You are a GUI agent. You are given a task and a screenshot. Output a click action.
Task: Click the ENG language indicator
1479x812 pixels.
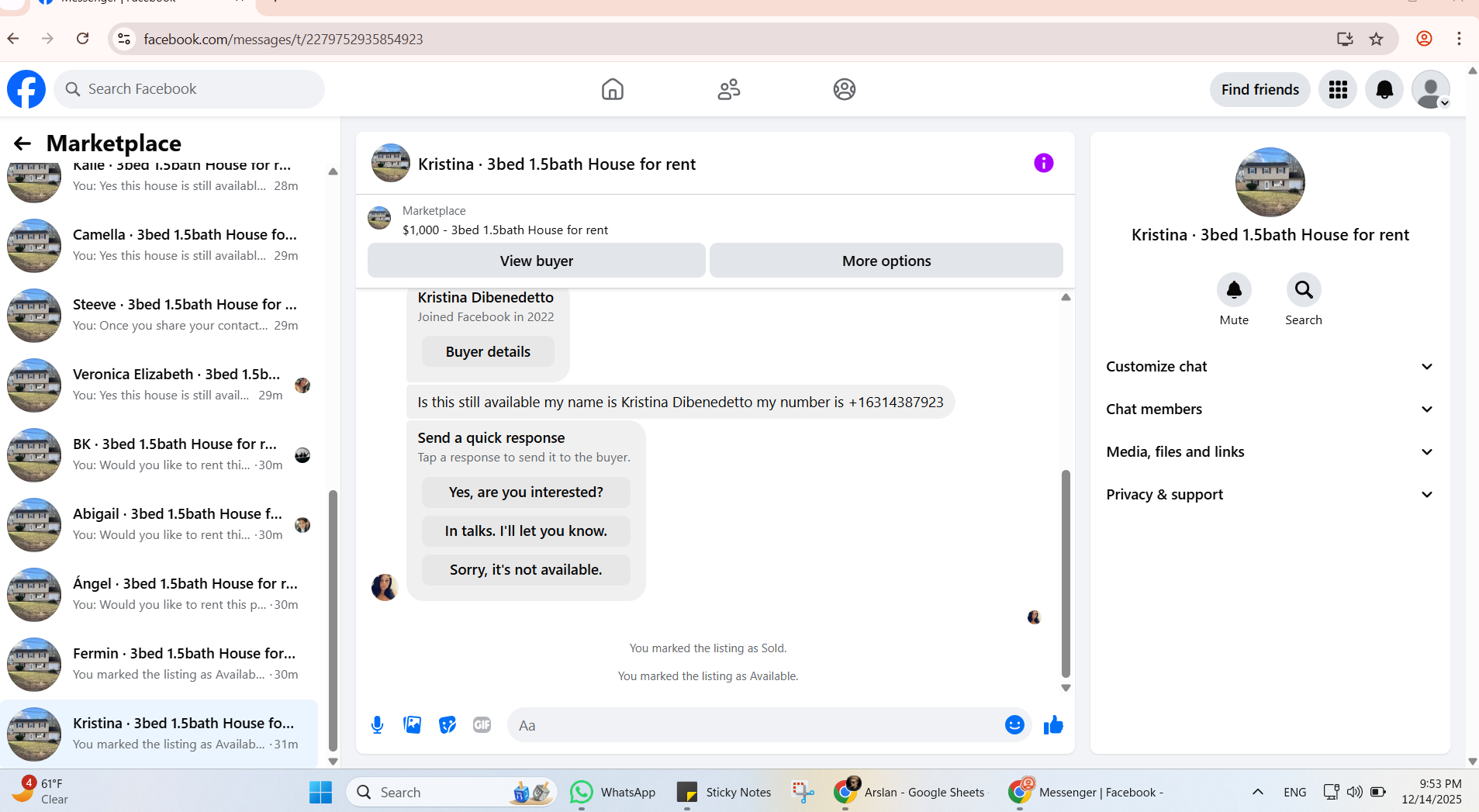[1294, 792]
